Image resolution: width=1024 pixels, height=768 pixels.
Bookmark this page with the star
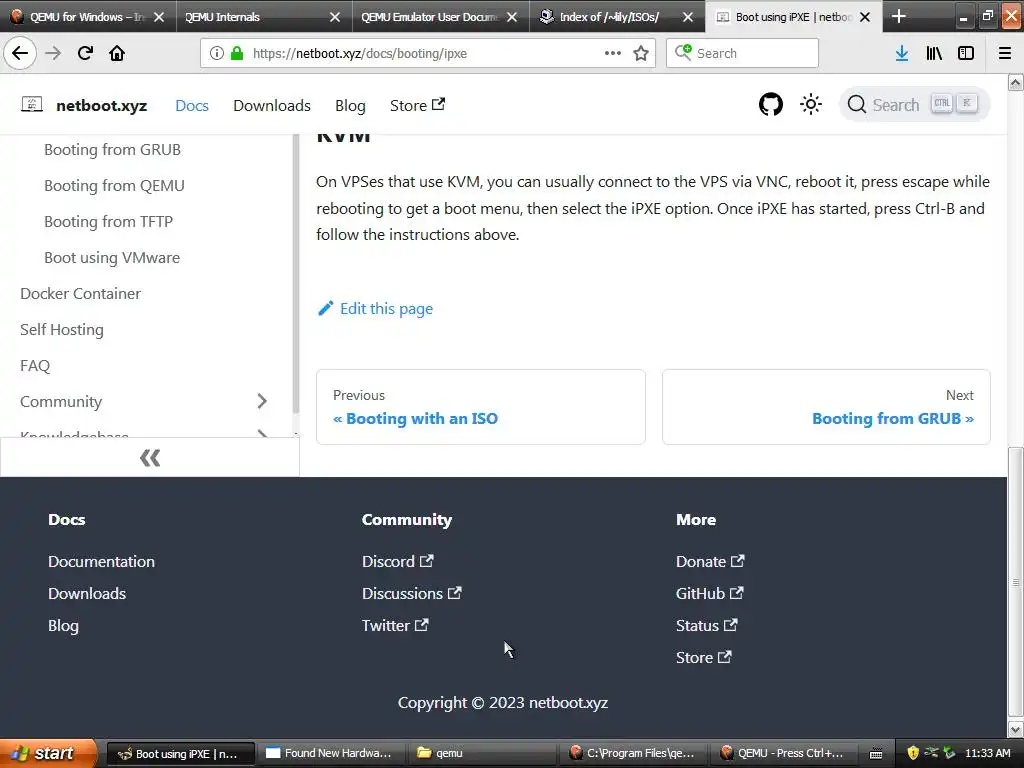[x=641, y=53]
